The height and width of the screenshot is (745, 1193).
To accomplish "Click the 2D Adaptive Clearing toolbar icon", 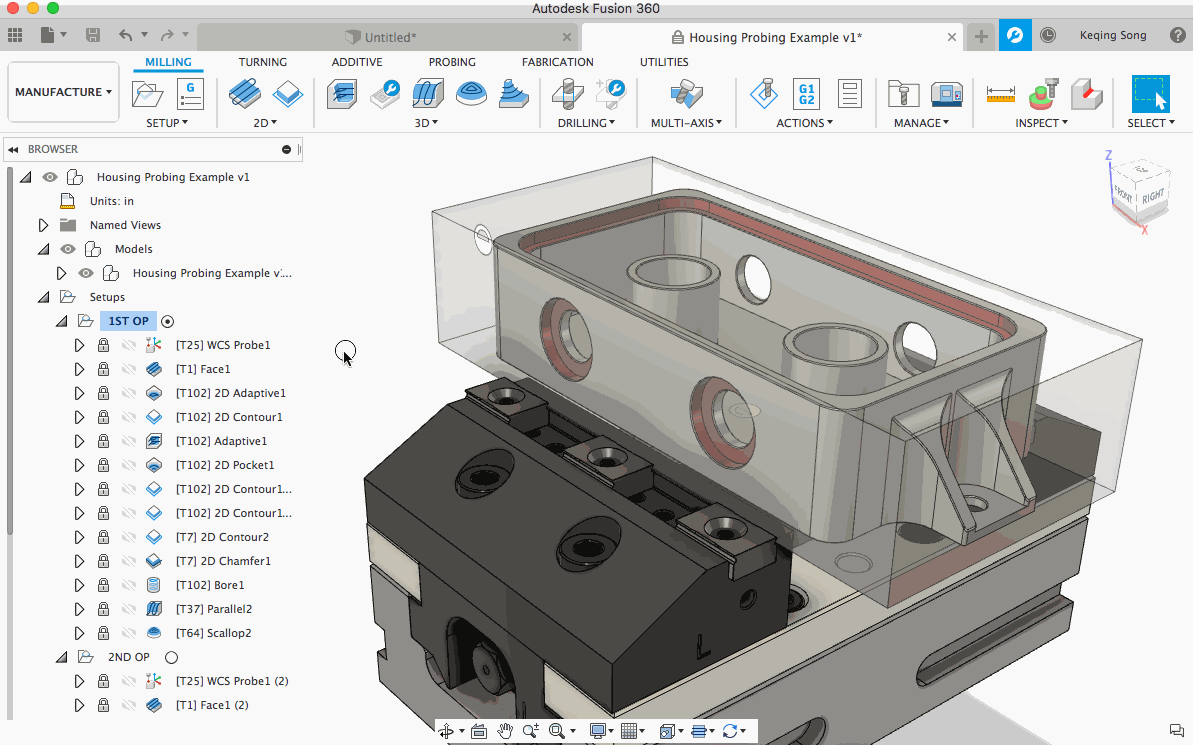I will coord(243,95).
